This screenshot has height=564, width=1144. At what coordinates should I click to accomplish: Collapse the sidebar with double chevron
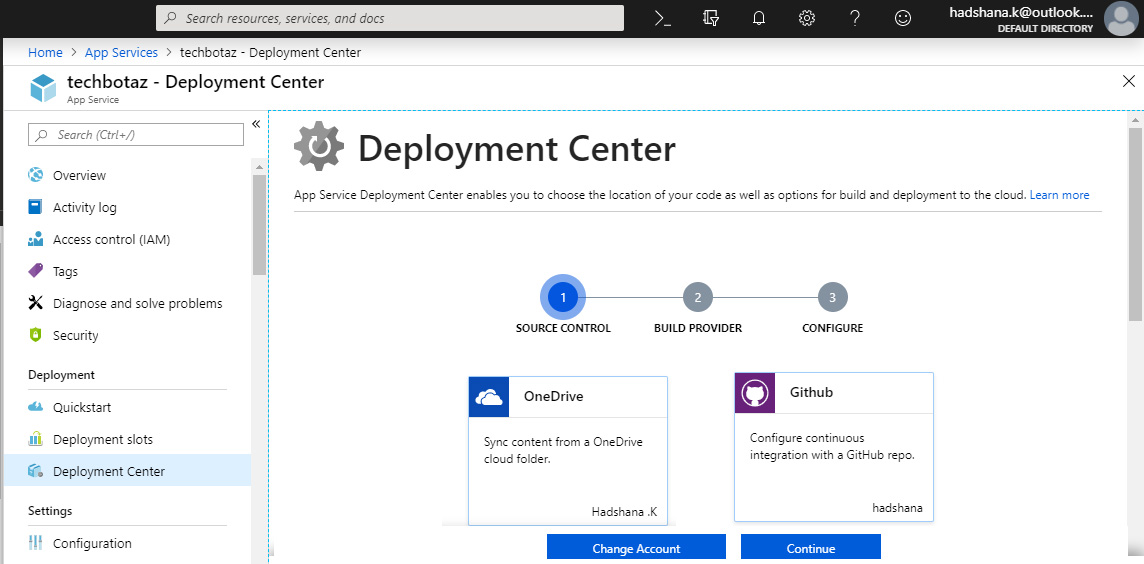(x=256, y=123)
